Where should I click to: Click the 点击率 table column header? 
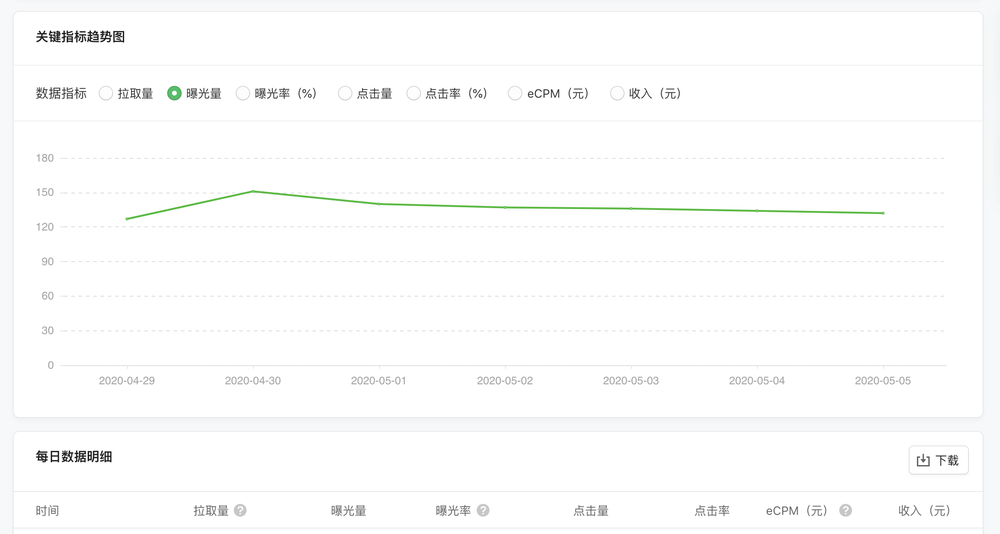pyautogui.click(x=711, y=510)
